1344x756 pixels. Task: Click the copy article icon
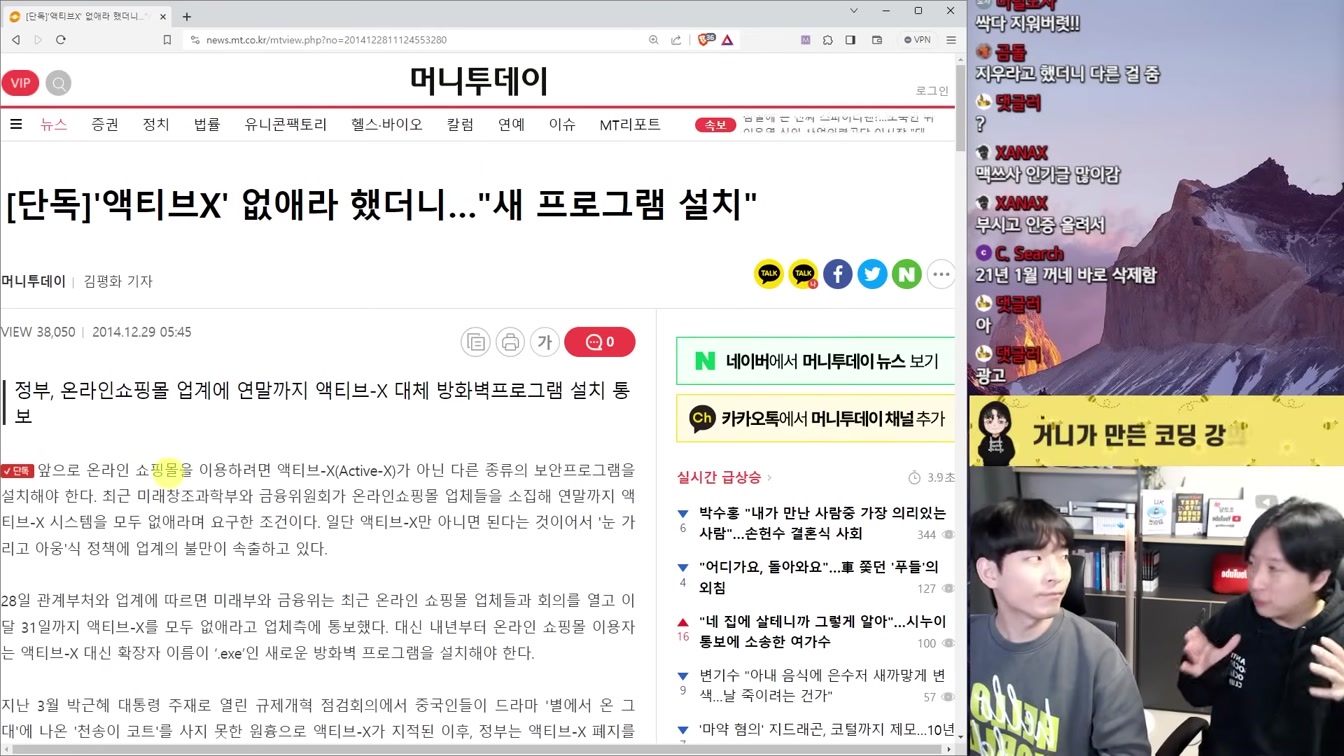476,342
